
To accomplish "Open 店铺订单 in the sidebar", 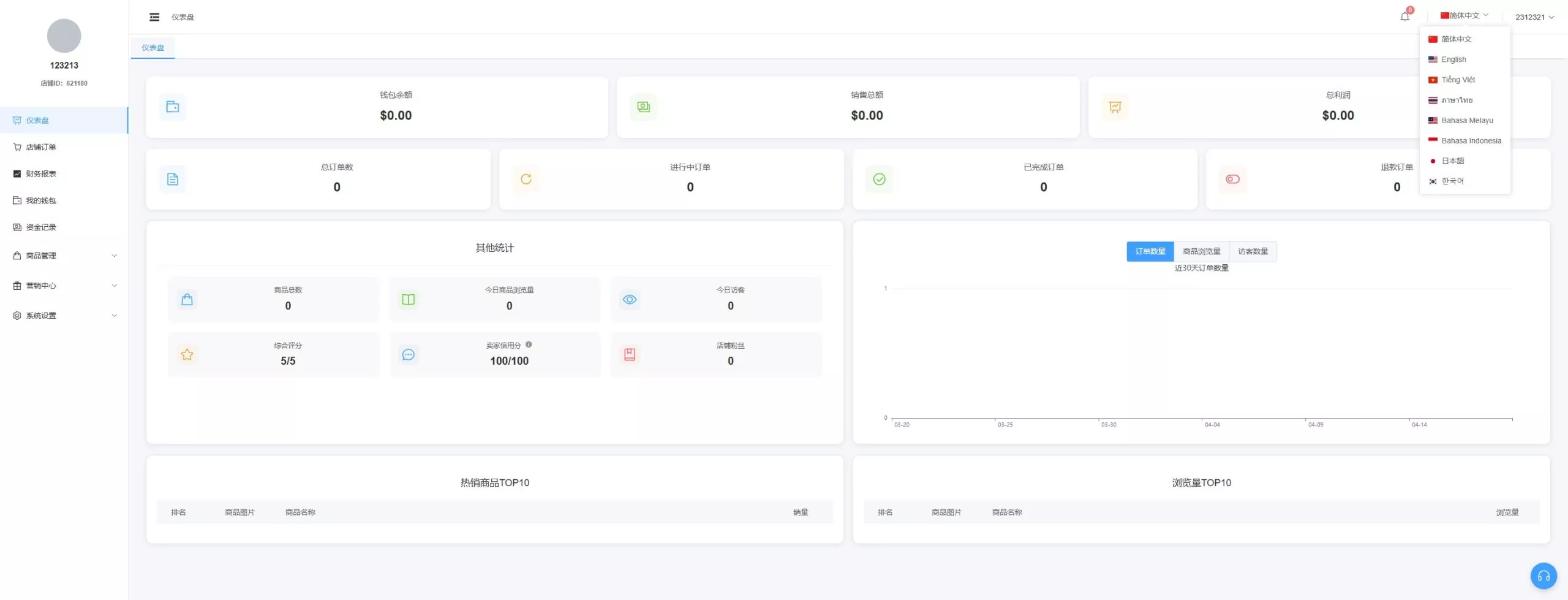I will click(x=41, y=147).
